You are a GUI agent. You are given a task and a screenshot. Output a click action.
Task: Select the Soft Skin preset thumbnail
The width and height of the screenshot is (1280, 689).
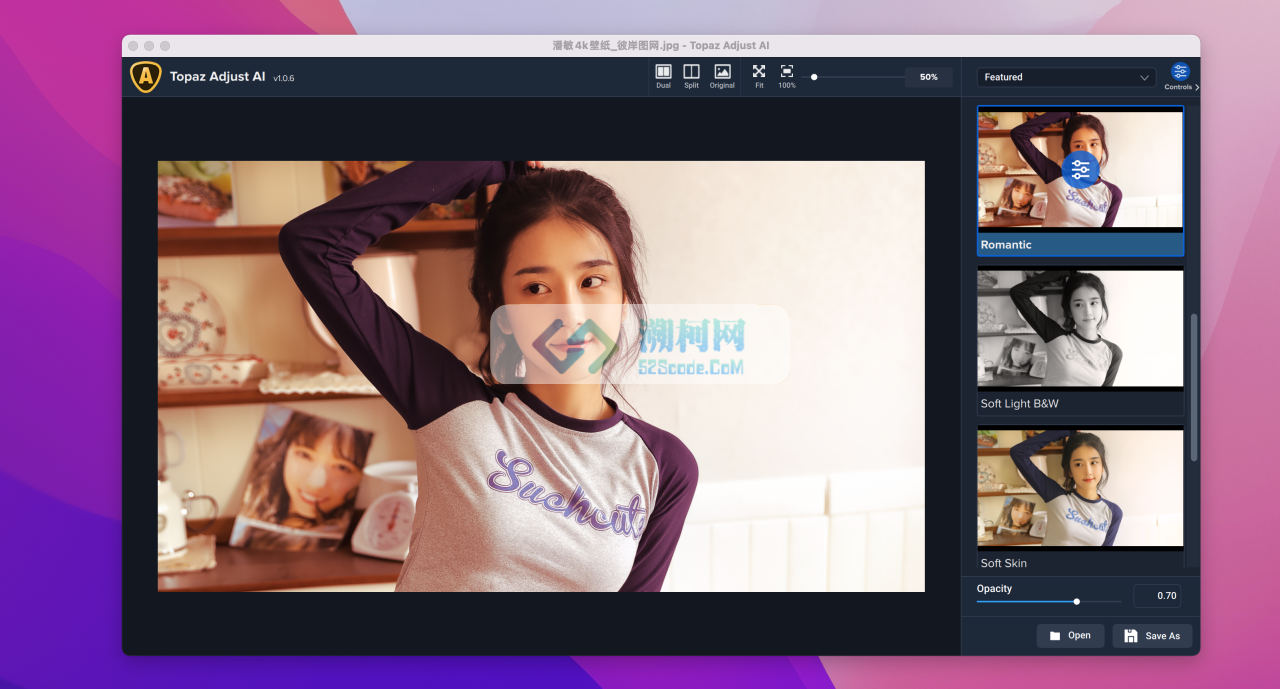tap(1080, 488)
